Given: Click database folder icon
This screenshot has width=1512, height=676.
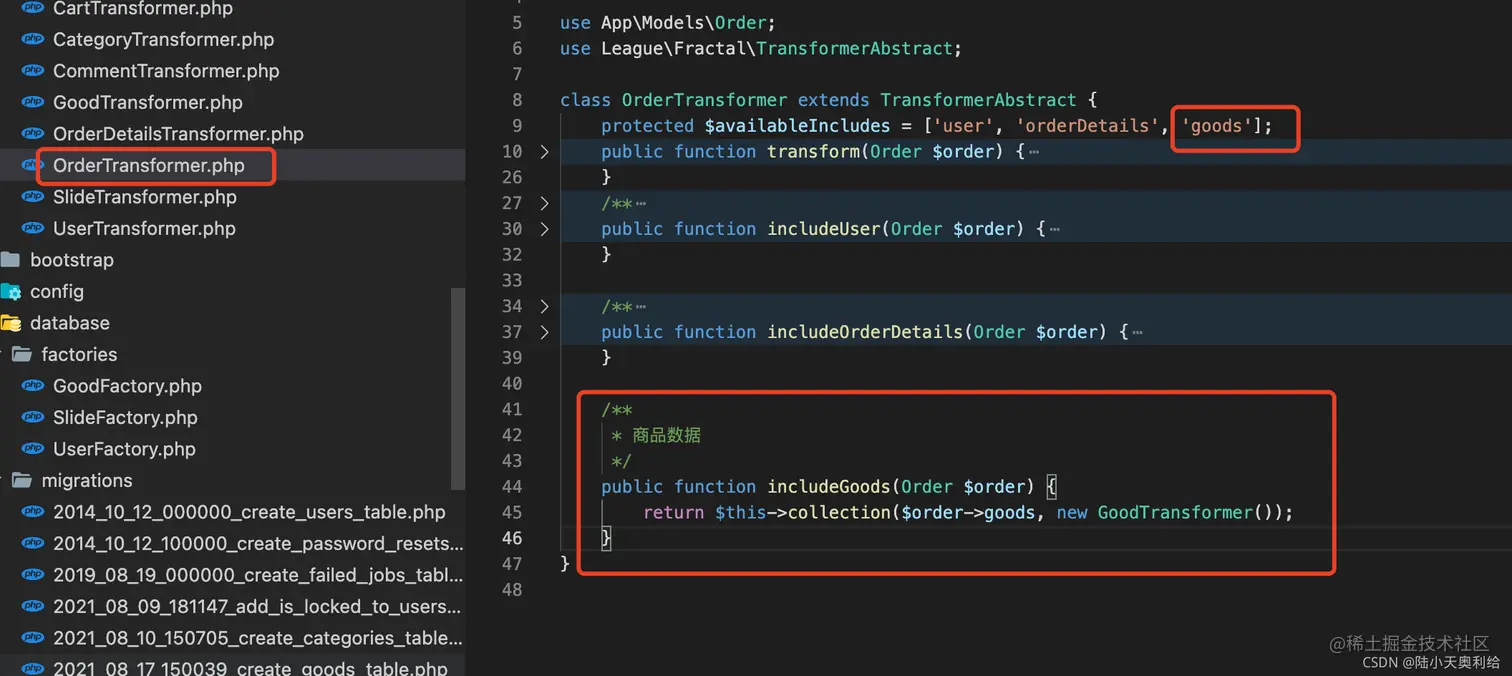Looking at the screenshot, I should 11,323.
